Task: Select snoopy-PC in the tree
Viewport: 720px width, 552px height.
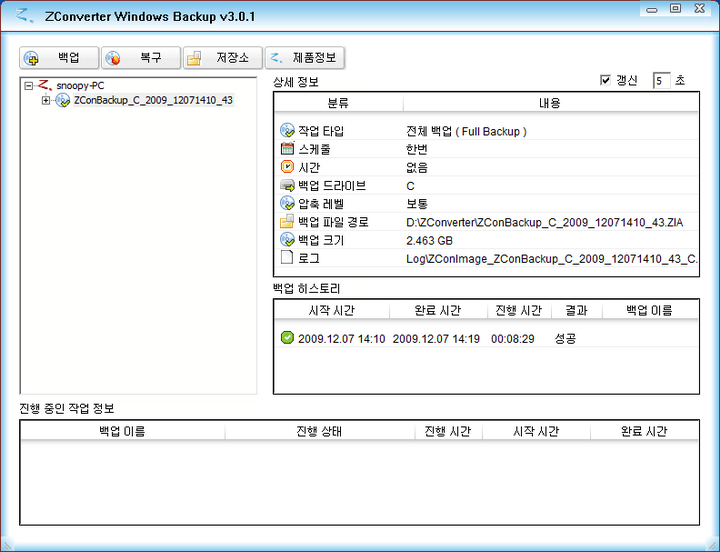Action: pyautogui.click(x=80, y=86)
